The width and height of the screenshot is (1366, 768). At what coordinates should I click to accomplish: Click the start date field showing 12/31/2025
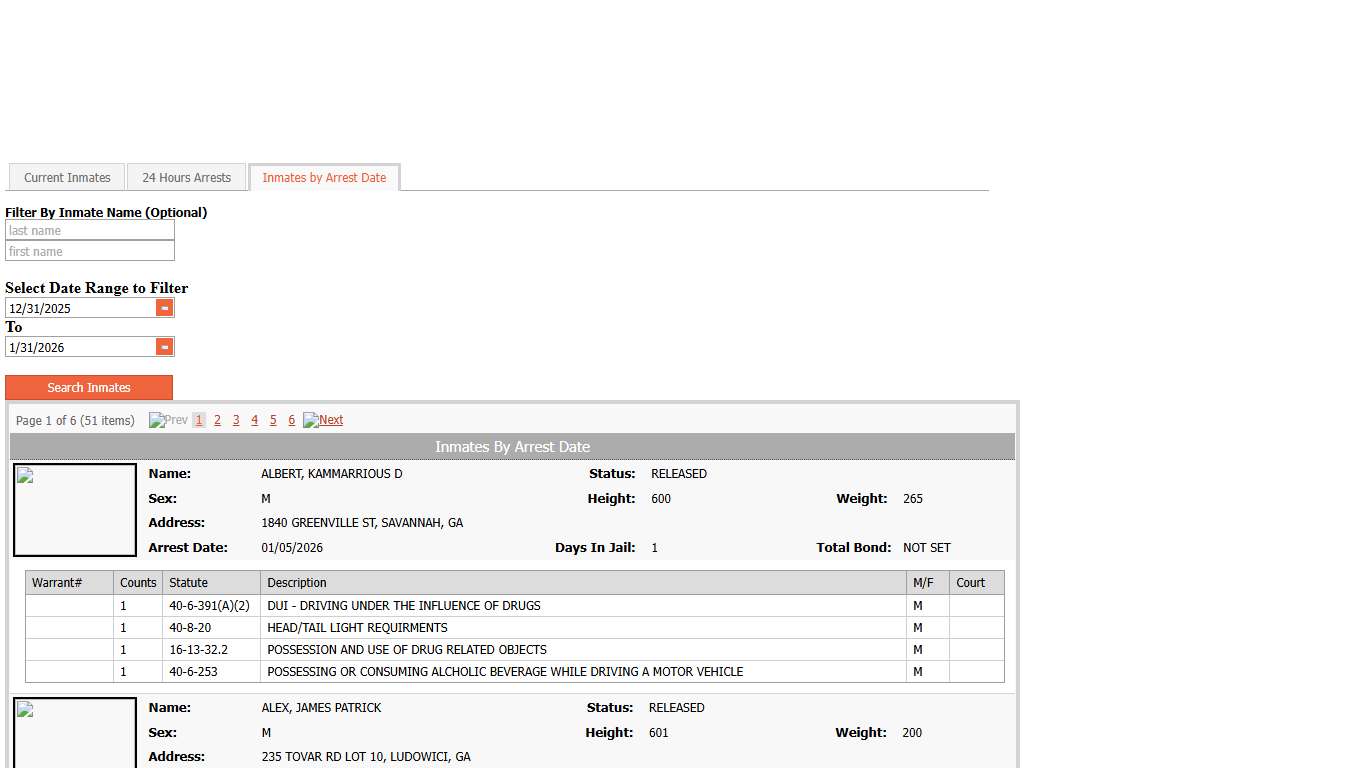tap(80, 309)
